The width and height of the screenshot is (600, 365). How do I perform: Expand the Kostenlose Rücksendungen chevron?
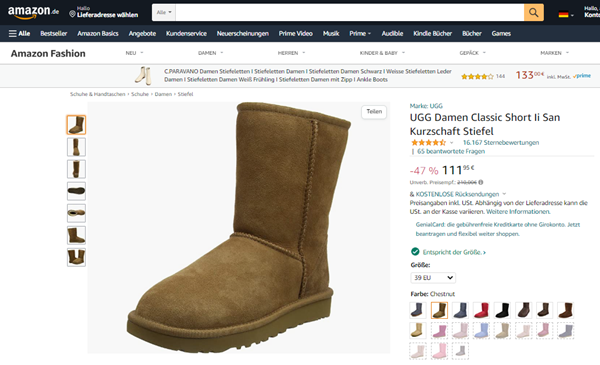tap(504, 194)
